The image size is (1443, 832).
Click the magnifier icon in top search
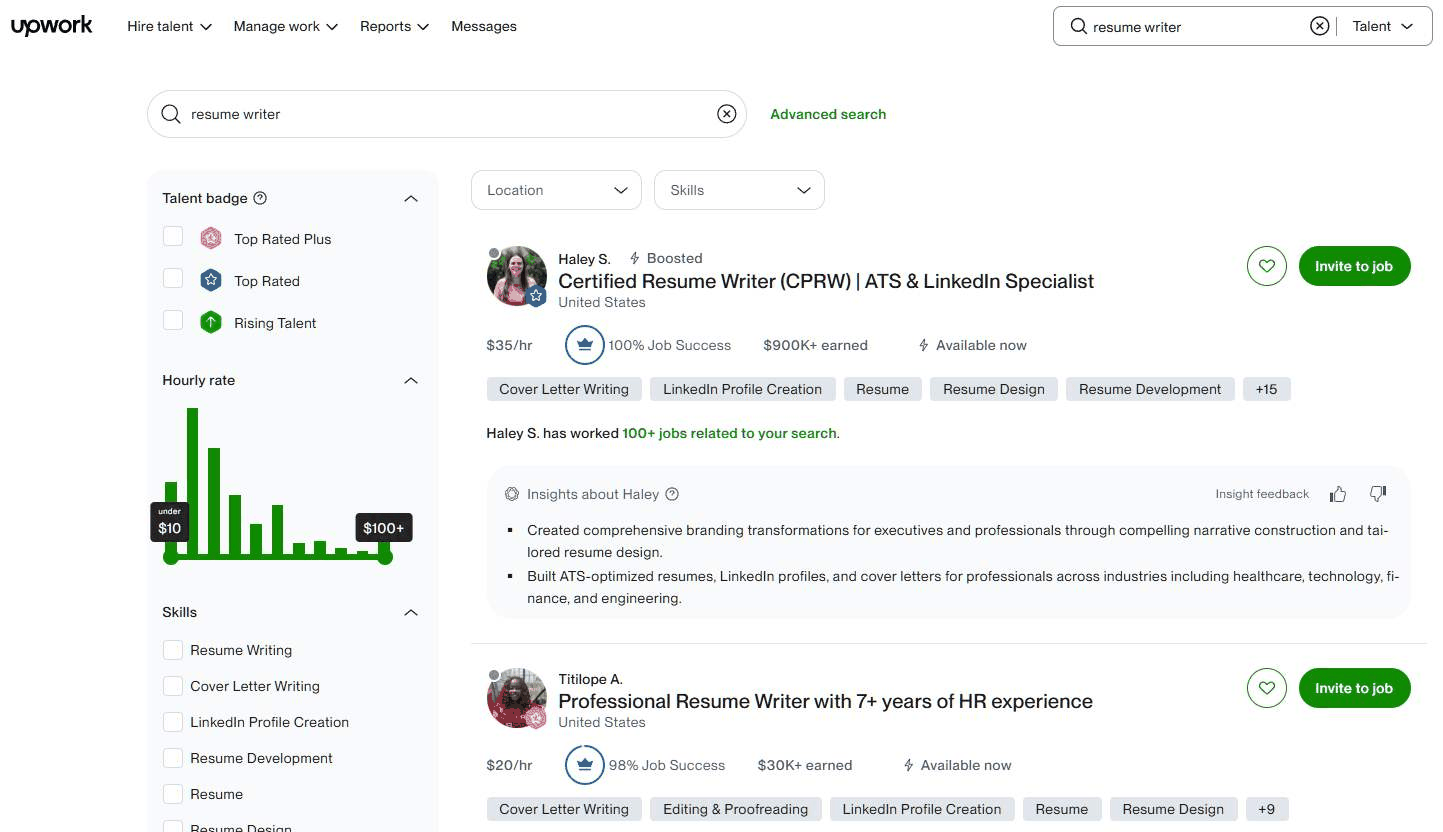coord(1078,27)
